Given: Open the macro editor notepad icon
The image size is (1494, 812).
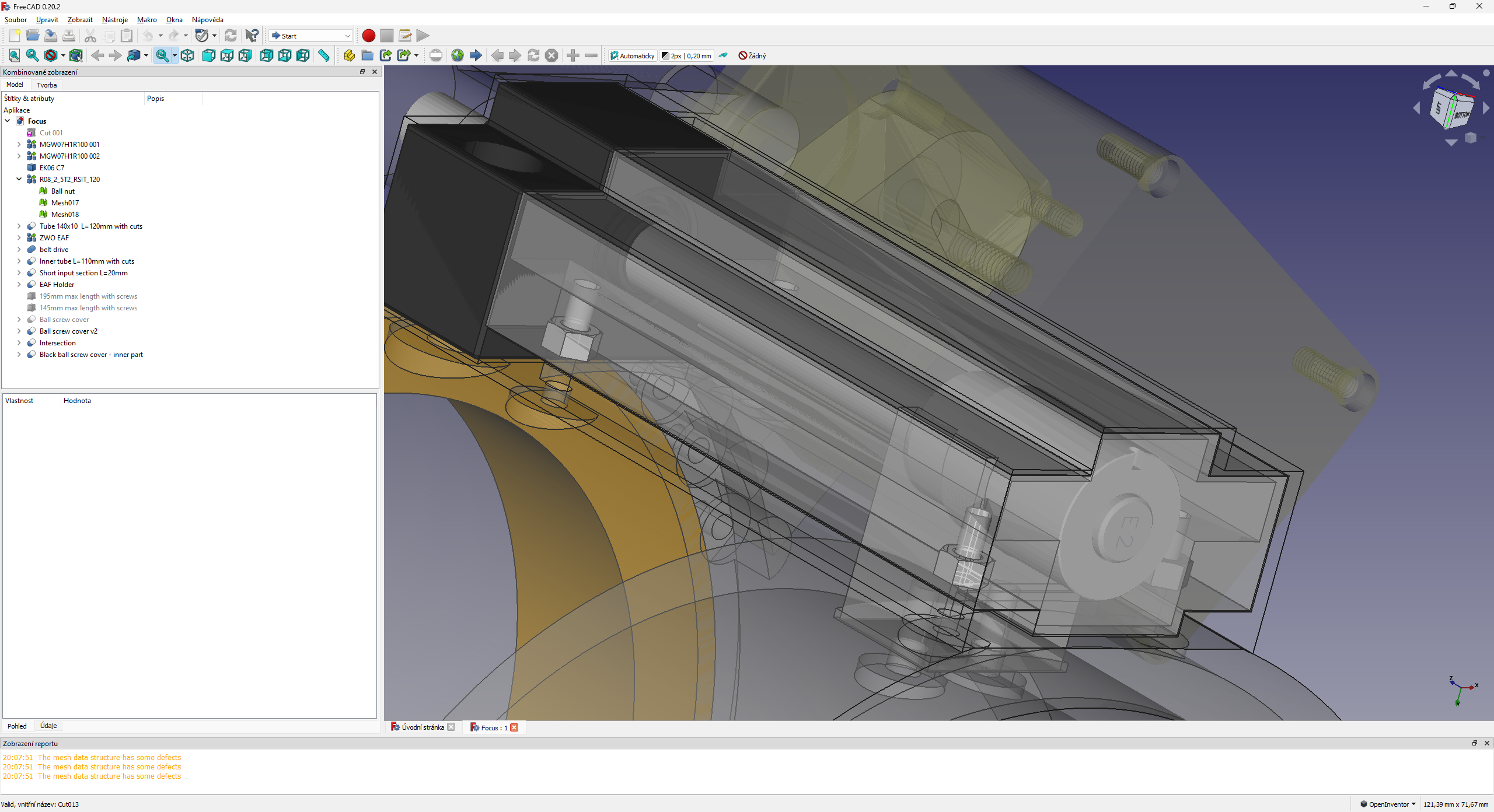Looking at the screenshot, I should coord(404,36).
